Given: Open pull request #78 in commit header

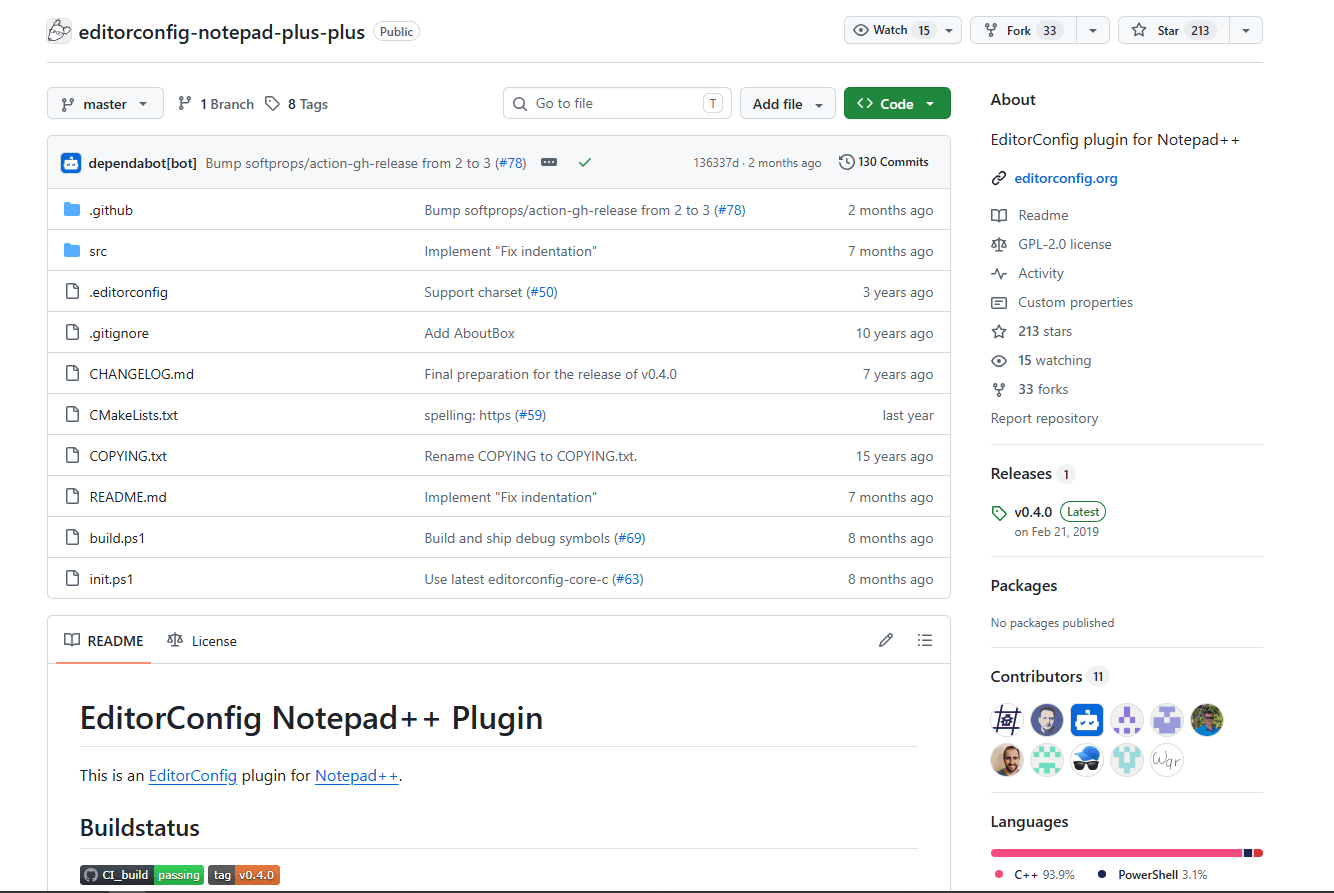Looking at the screenshot, I should point(510,163).
